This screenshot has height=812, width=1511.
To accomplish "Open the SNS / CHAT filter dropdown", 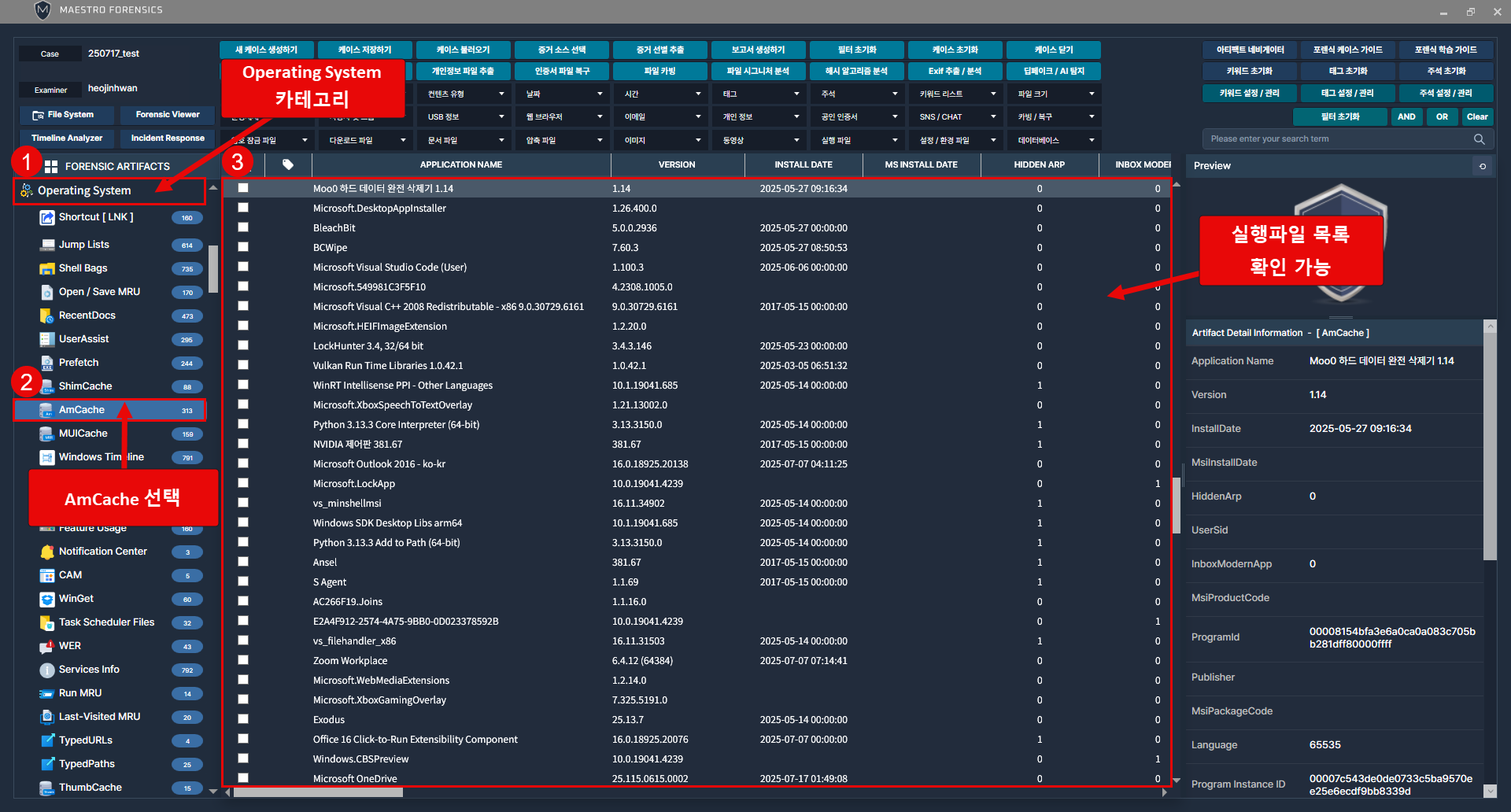I will pos(956,116).
